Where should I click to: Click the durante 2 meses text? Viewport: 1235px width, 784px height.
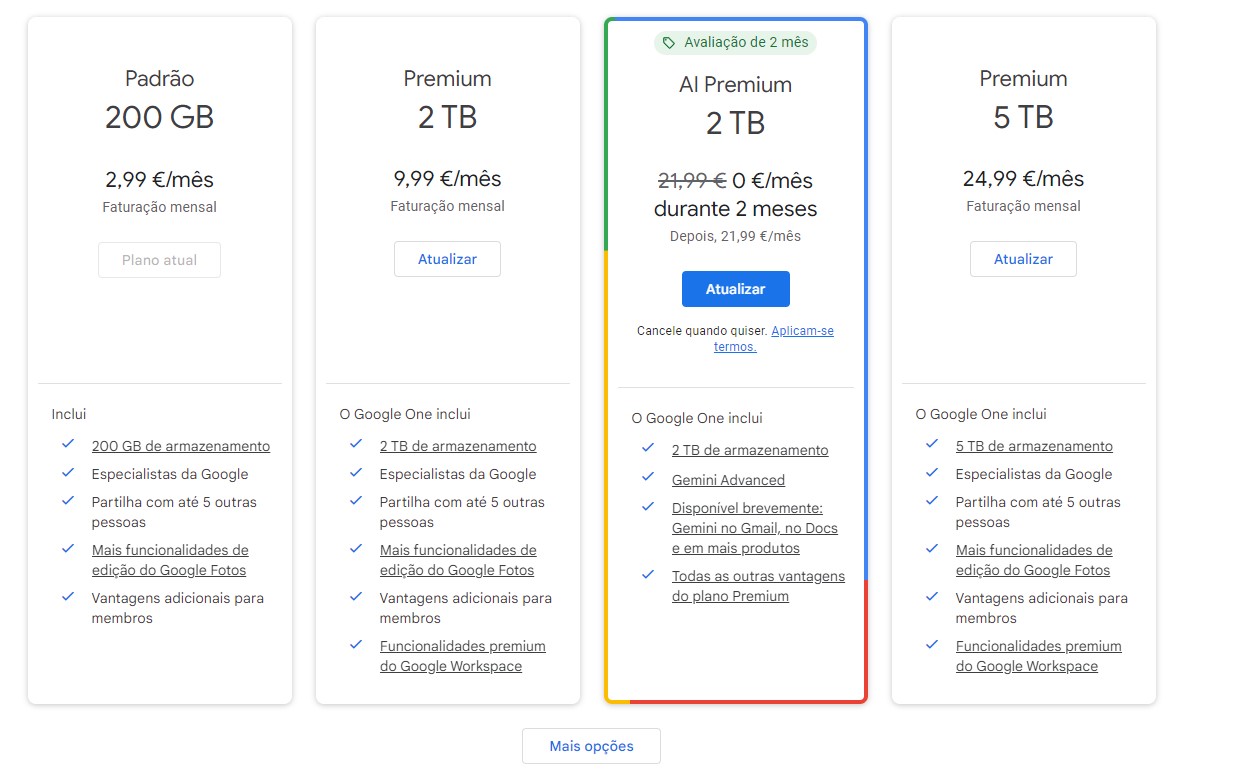coord(736,209)
